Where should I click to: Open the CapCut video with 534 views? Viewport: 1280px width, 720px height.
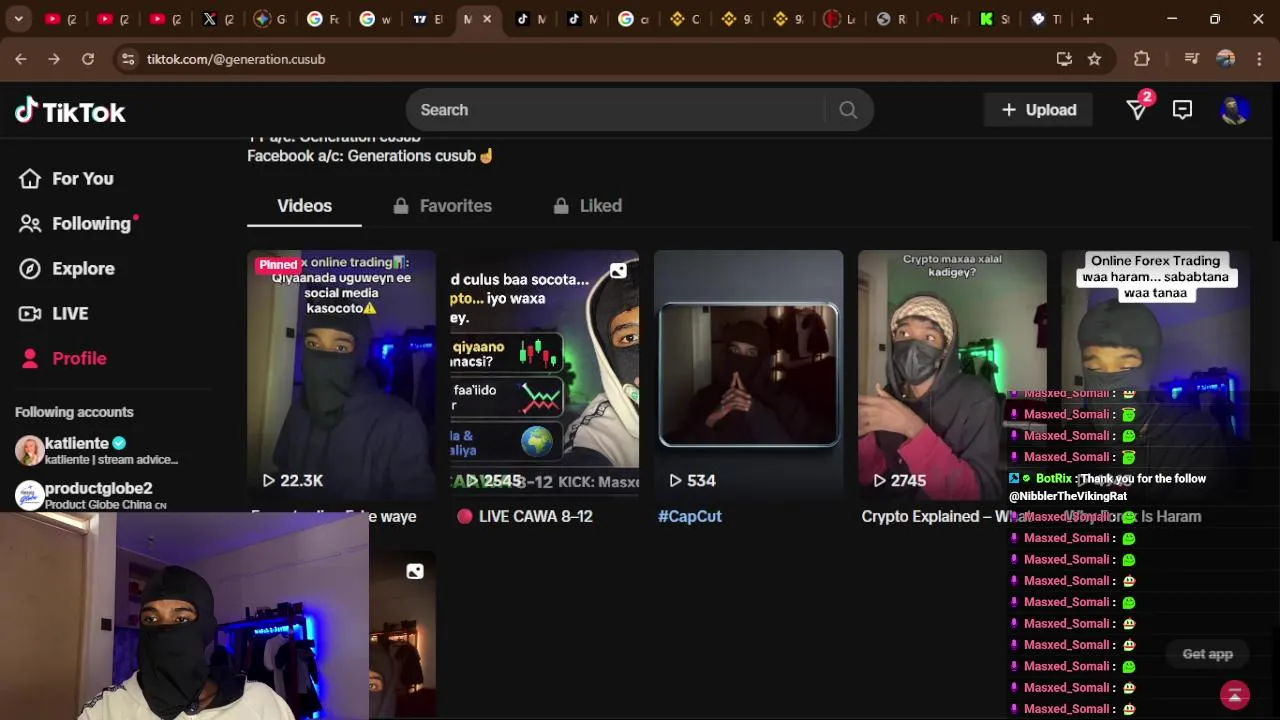pyautogui.click(x=748, y=375)
